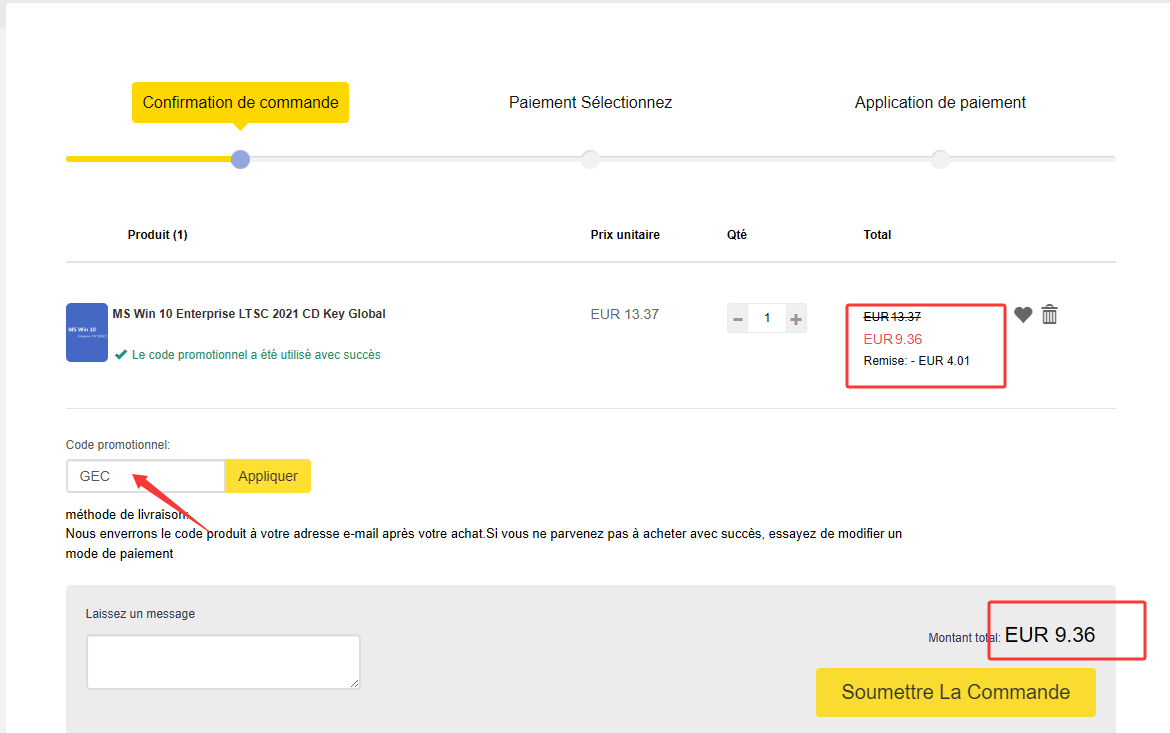1170x733 pixels.
Task: Click the middle progress step marker
Action: pos(590,159)
